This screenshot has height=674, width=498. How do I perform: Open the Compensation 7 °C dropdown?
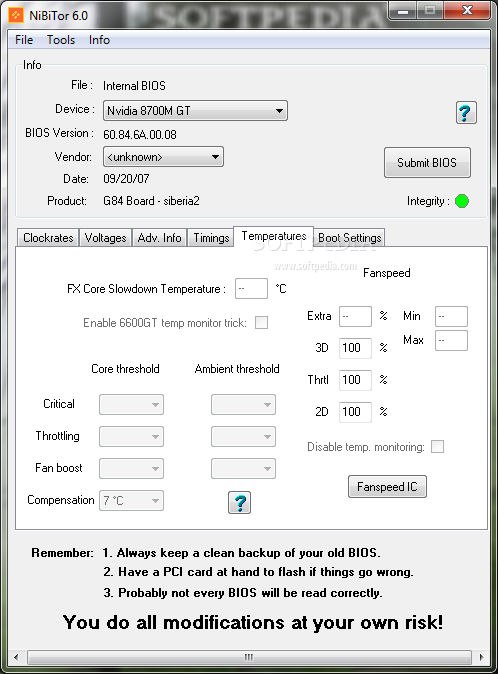(131, 500)
